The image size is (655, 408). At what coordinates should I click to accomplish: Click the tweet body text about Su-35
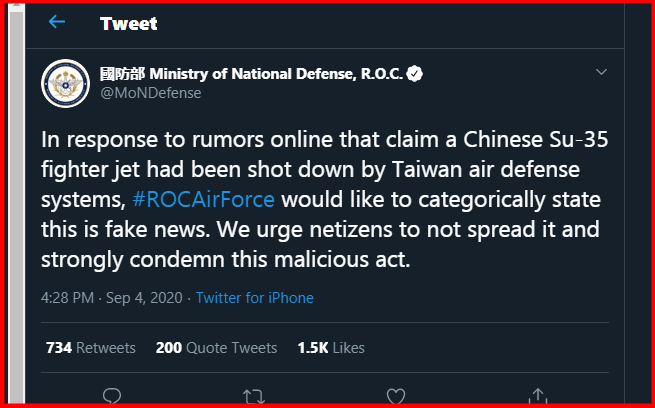(x=325, y=199)
